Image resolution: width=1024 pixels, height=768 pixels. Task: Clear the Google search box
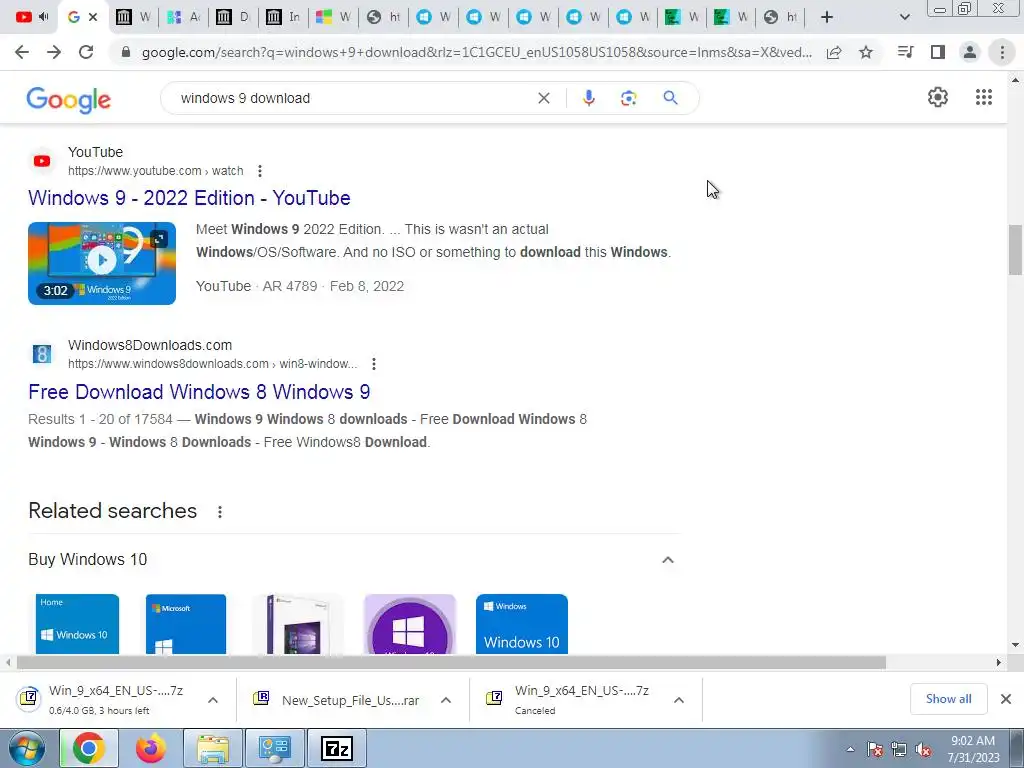[543, 98]
